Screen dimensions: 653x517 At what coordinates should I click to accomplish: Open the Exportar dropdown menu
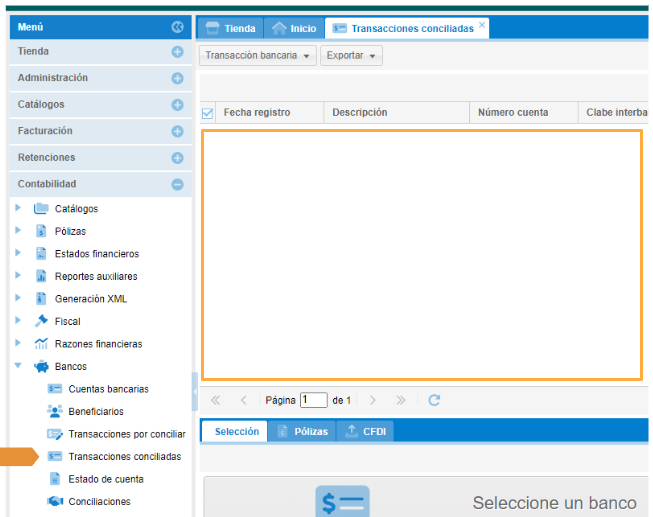tap(351, 56)
